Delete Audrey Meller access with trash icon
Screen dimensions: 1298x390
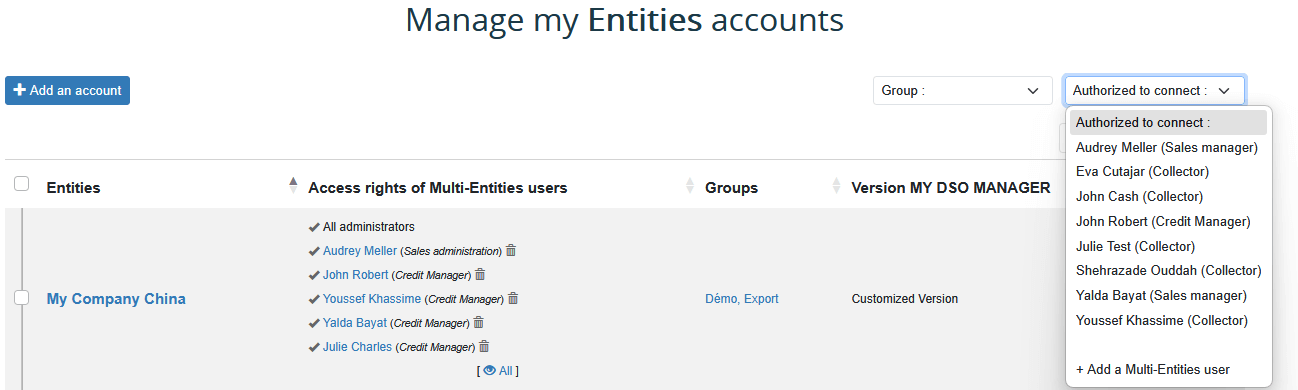[511, 250]
